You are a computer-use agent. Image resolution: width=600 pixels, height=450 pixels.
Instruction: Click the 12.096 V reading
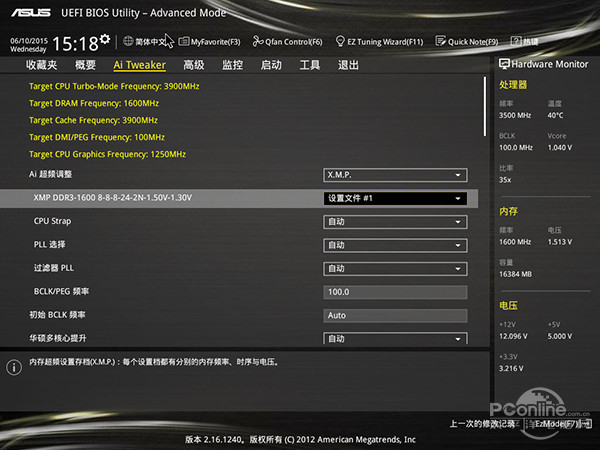click(x=513, y=336)
